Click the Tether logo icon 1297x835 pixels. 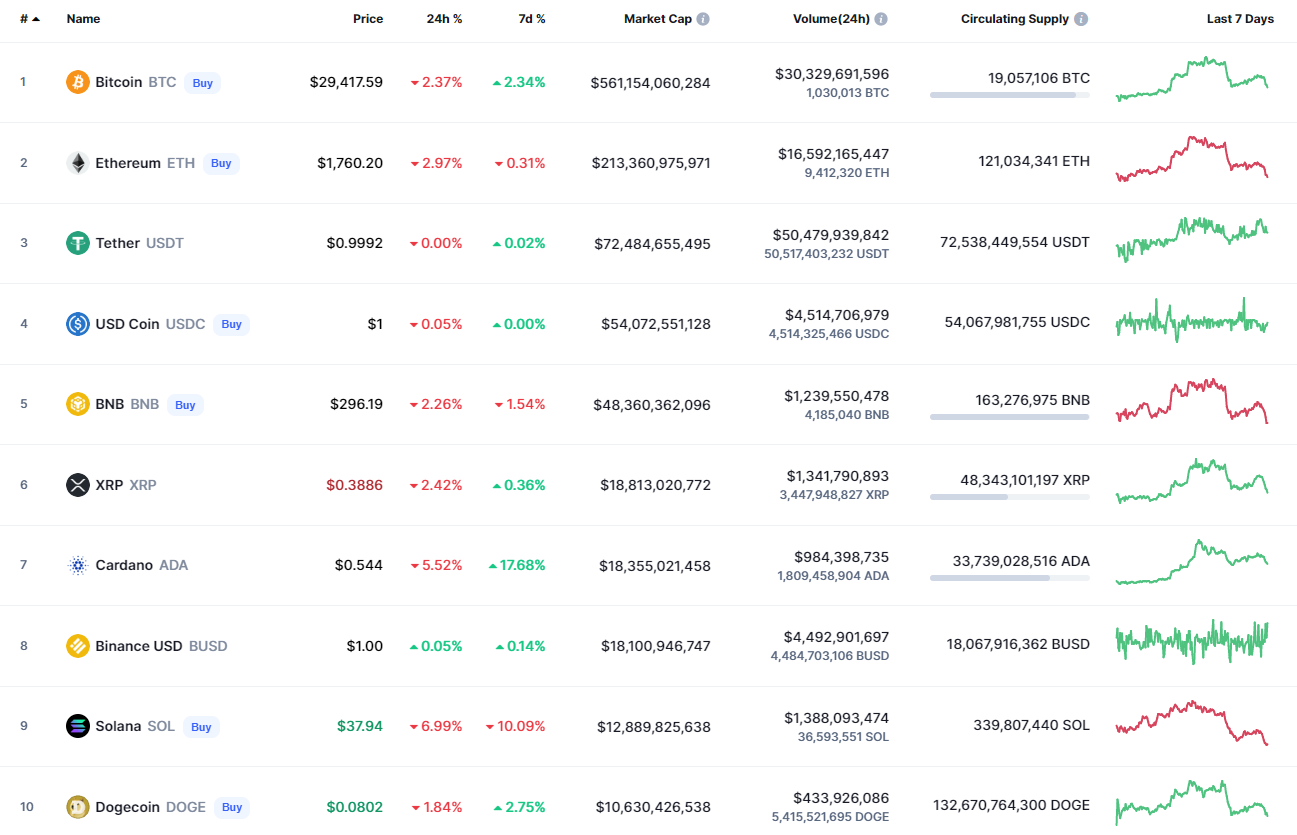click(x=78, y=243)
